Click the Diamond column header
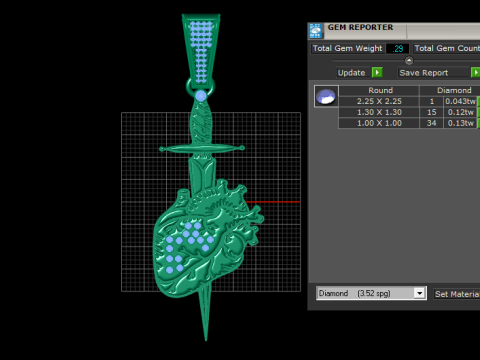Viewport: 480px width, 360px height. click(450, 90)
